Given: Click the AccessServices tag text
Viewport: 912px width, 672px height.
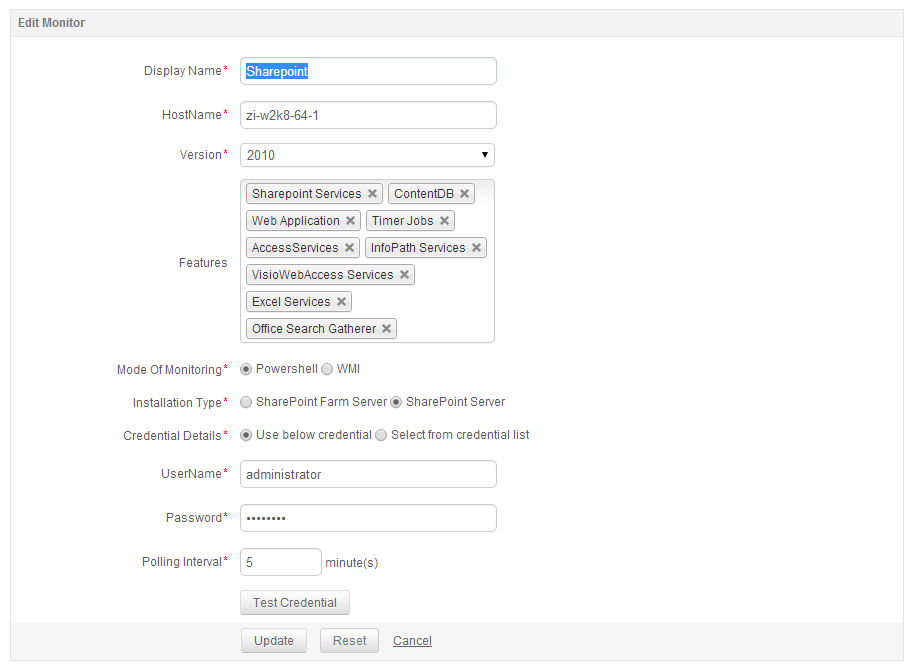Looking at the screenshot, I should click(295, 248).
